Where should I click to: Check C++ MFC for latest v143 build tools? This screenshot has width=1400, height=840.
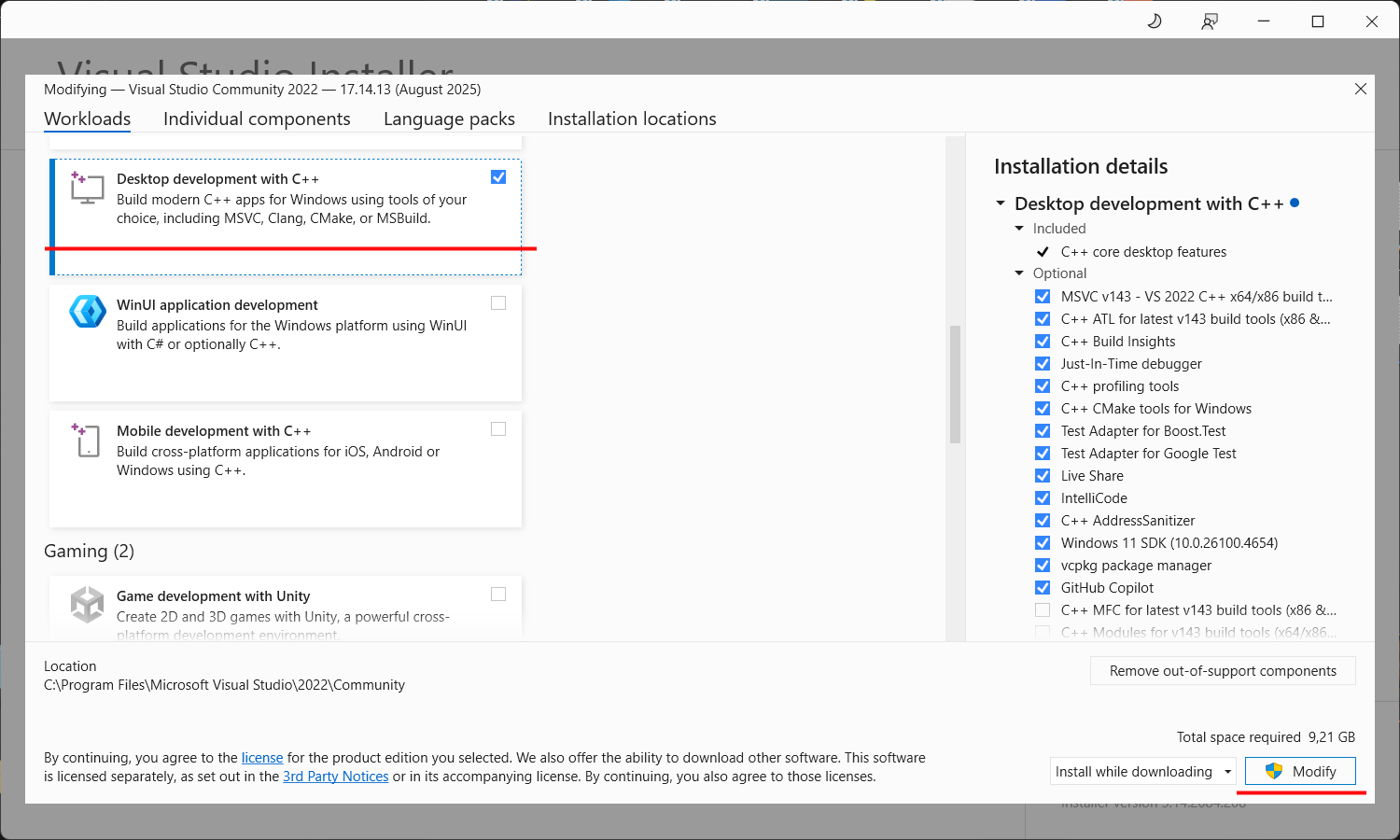coord(1043,609)
